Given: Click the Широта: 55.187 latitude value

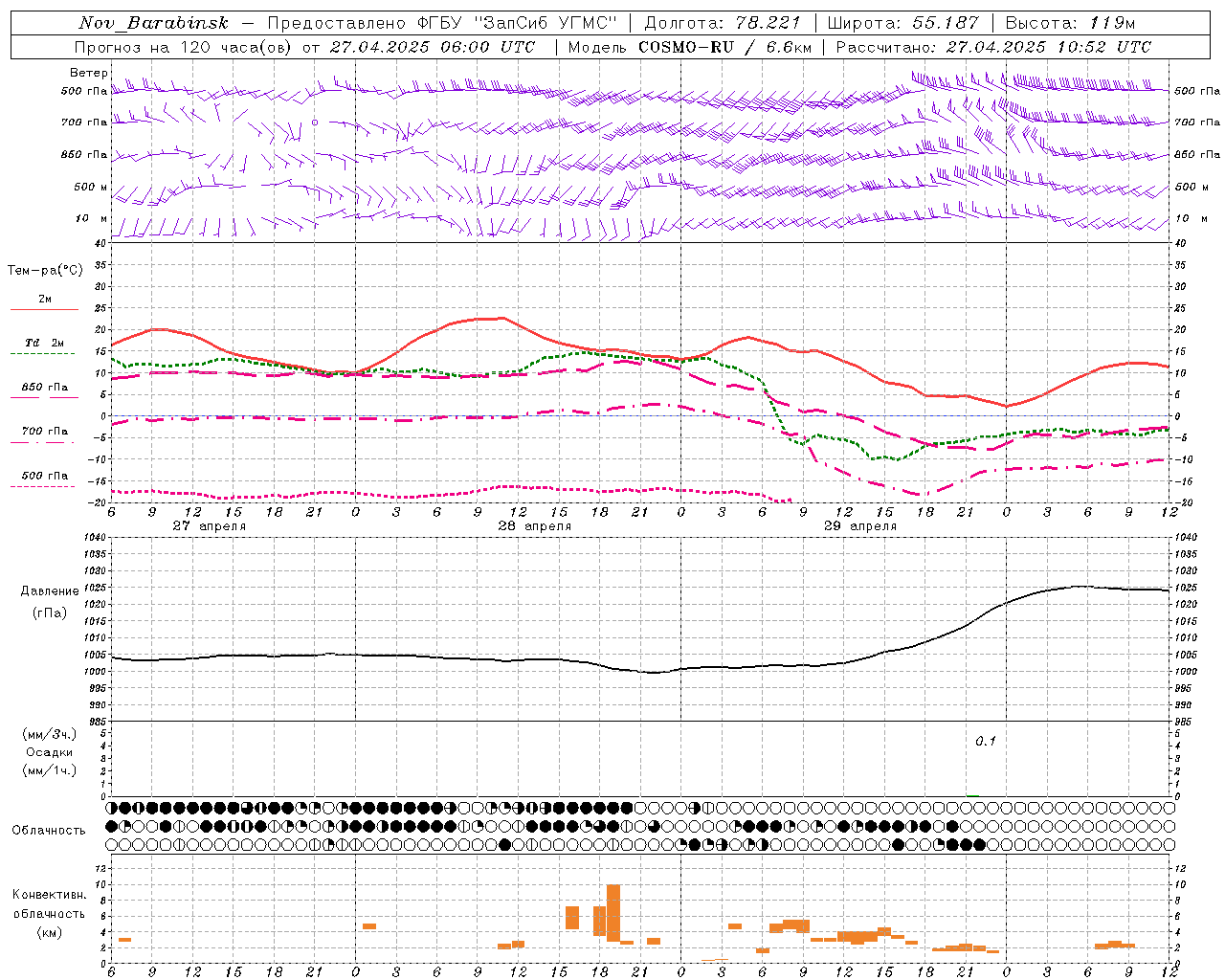Looking at the screenshot, I should (902, 23).
